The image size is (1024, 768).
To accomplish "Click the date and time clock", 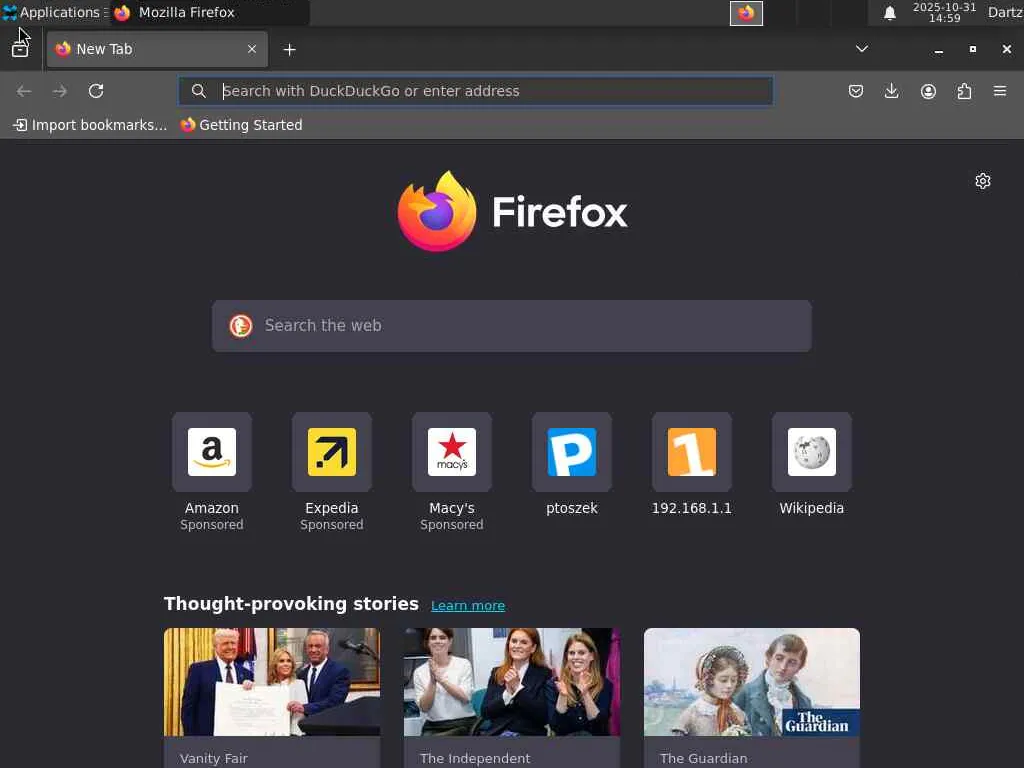I will tap(944, 12).
